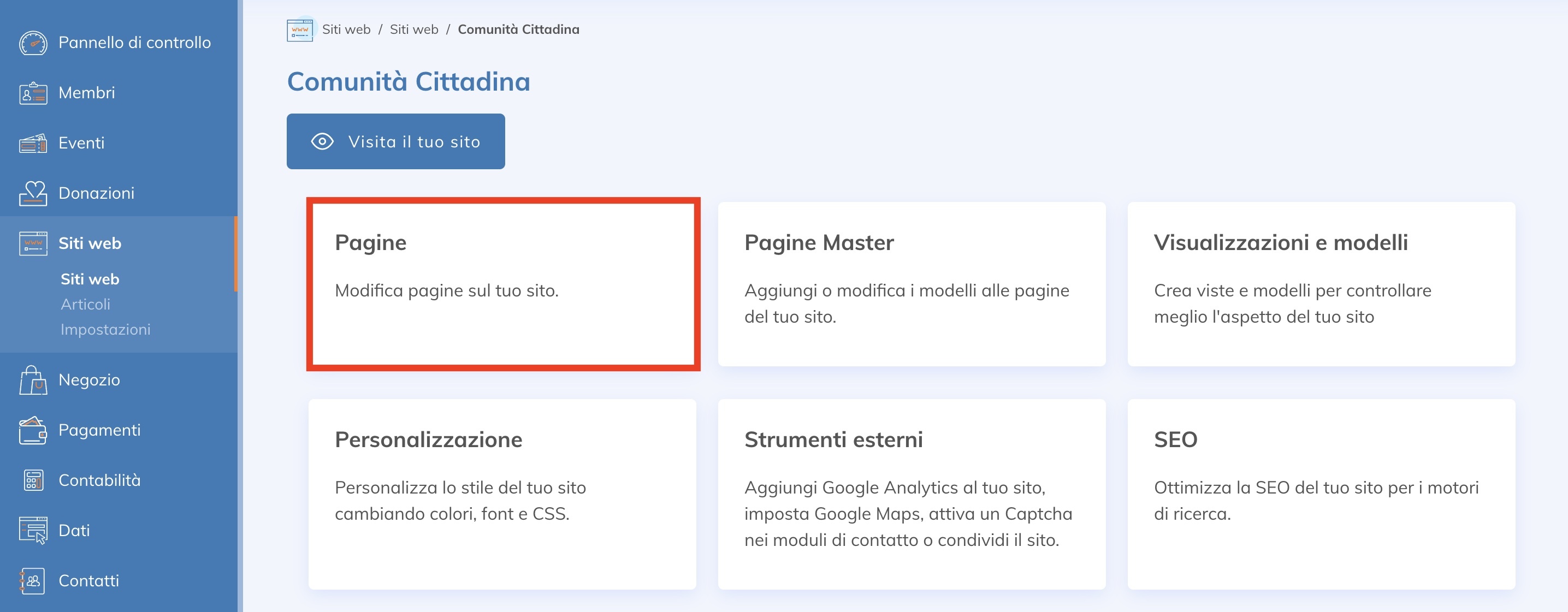Click the Membri ID card icon

click(x=33, y=93)
